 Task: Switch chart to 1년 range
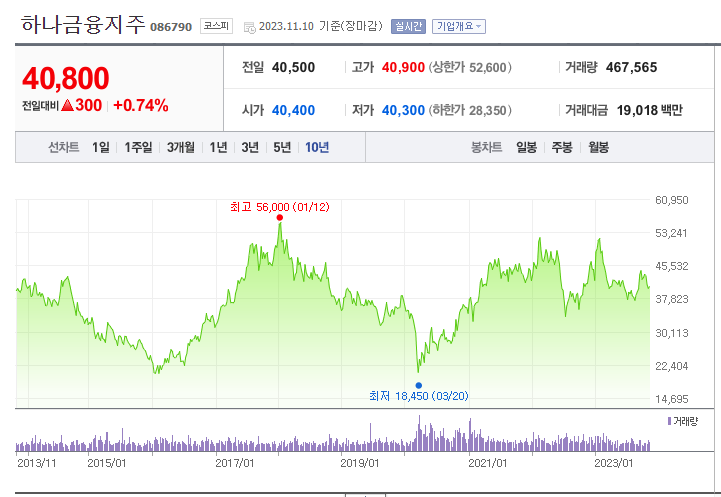[218, 148]
